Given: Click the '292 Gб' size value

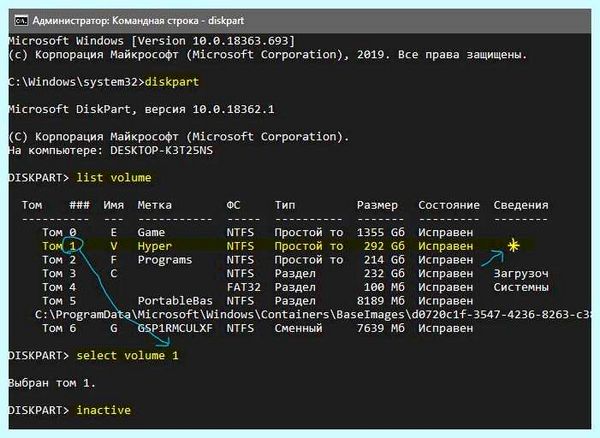Looking at the screenshot, I should coord(384,246).
